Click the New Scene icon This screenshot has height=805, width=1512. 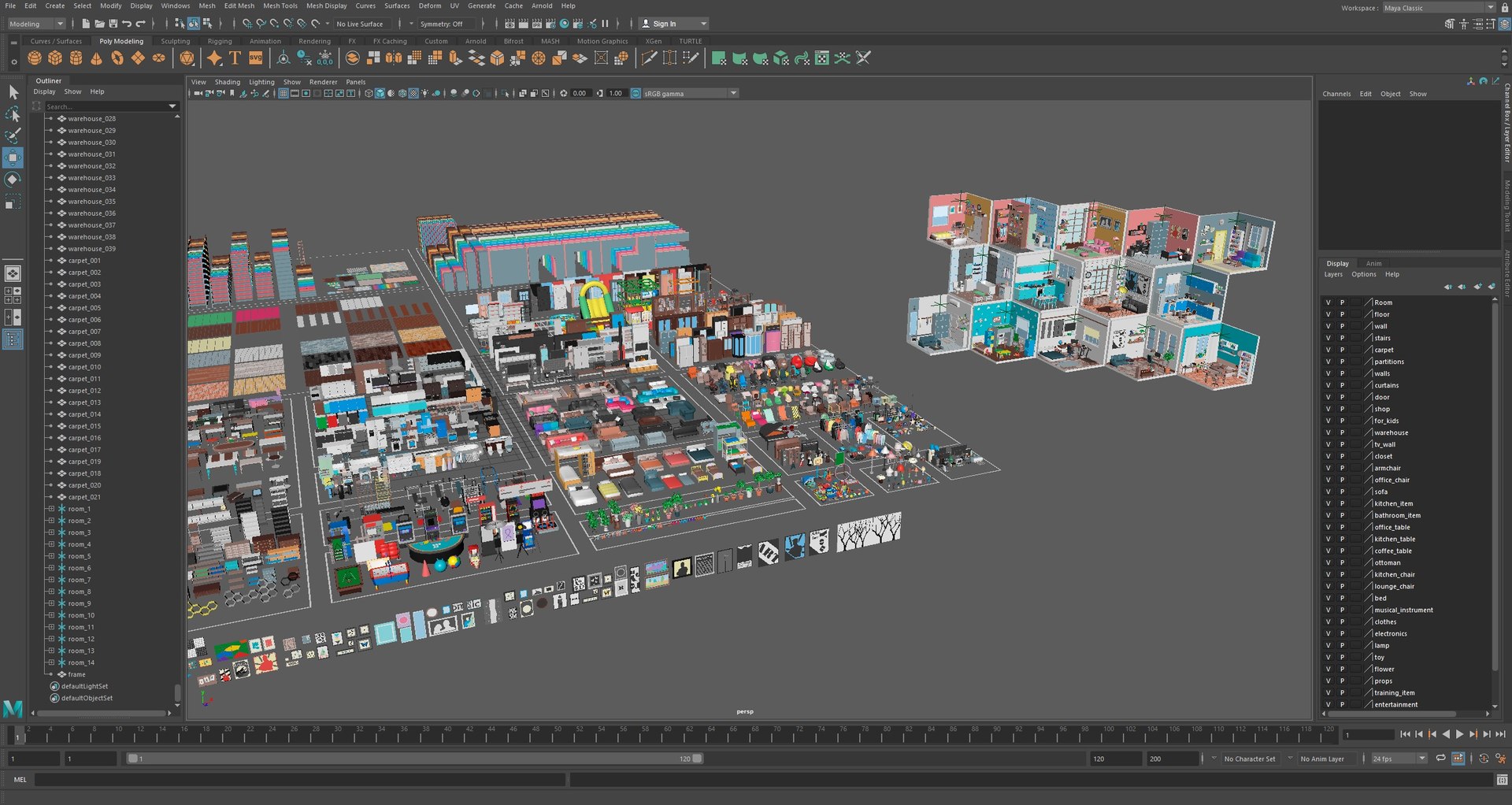(x=86, y=24)
